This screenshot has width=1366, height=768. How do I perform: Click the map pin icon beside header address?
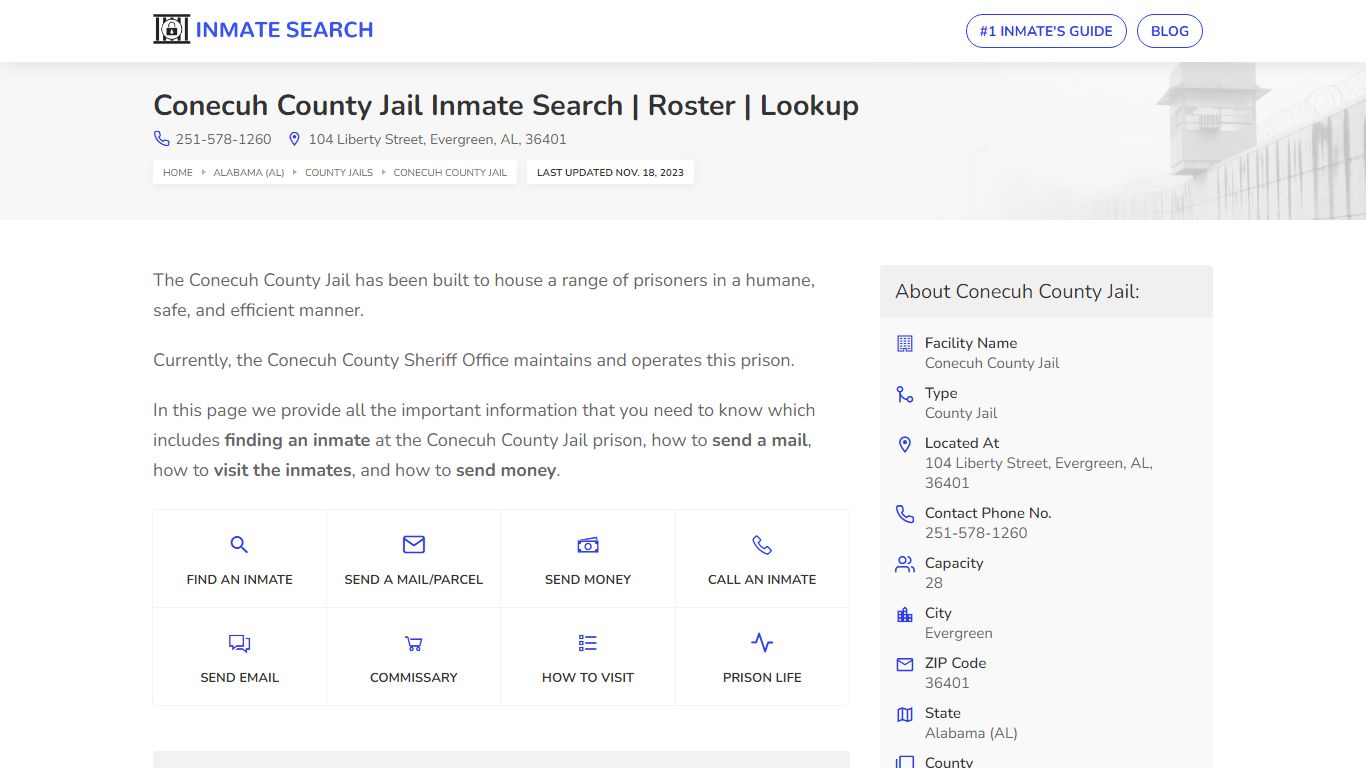click(x=294, y=139)
